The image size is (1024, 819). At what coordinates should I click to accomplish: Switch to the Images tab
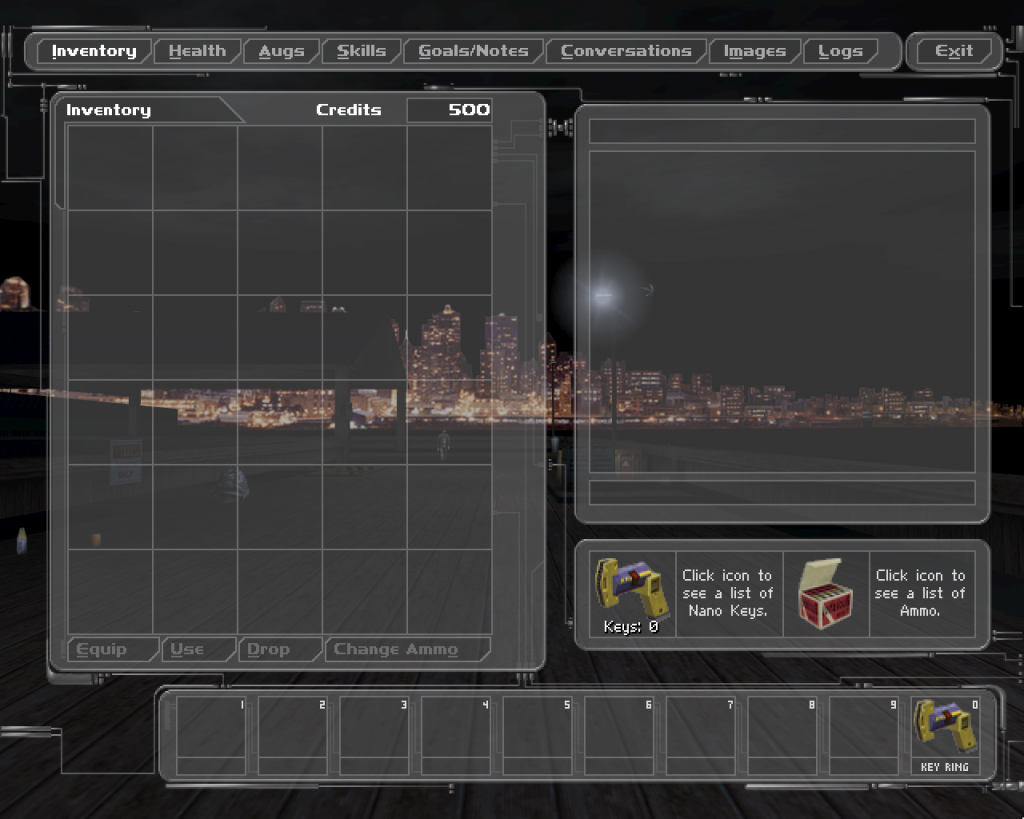tap(755, 51)
